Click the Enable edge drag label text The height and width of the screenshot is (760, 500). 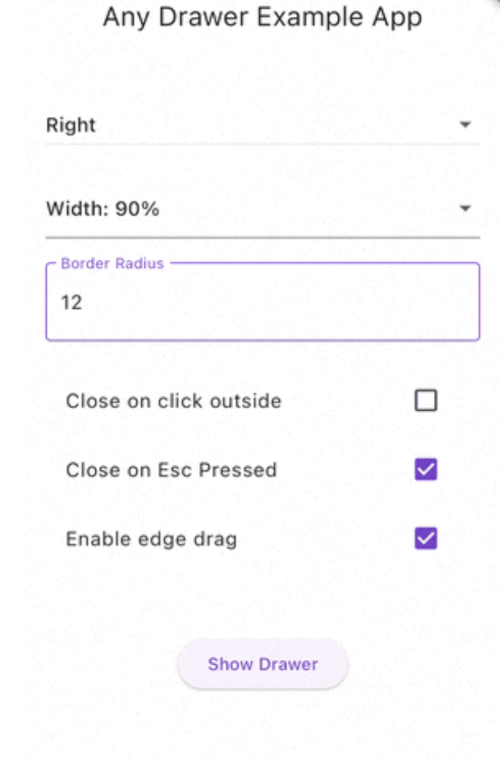click(151, 539)
